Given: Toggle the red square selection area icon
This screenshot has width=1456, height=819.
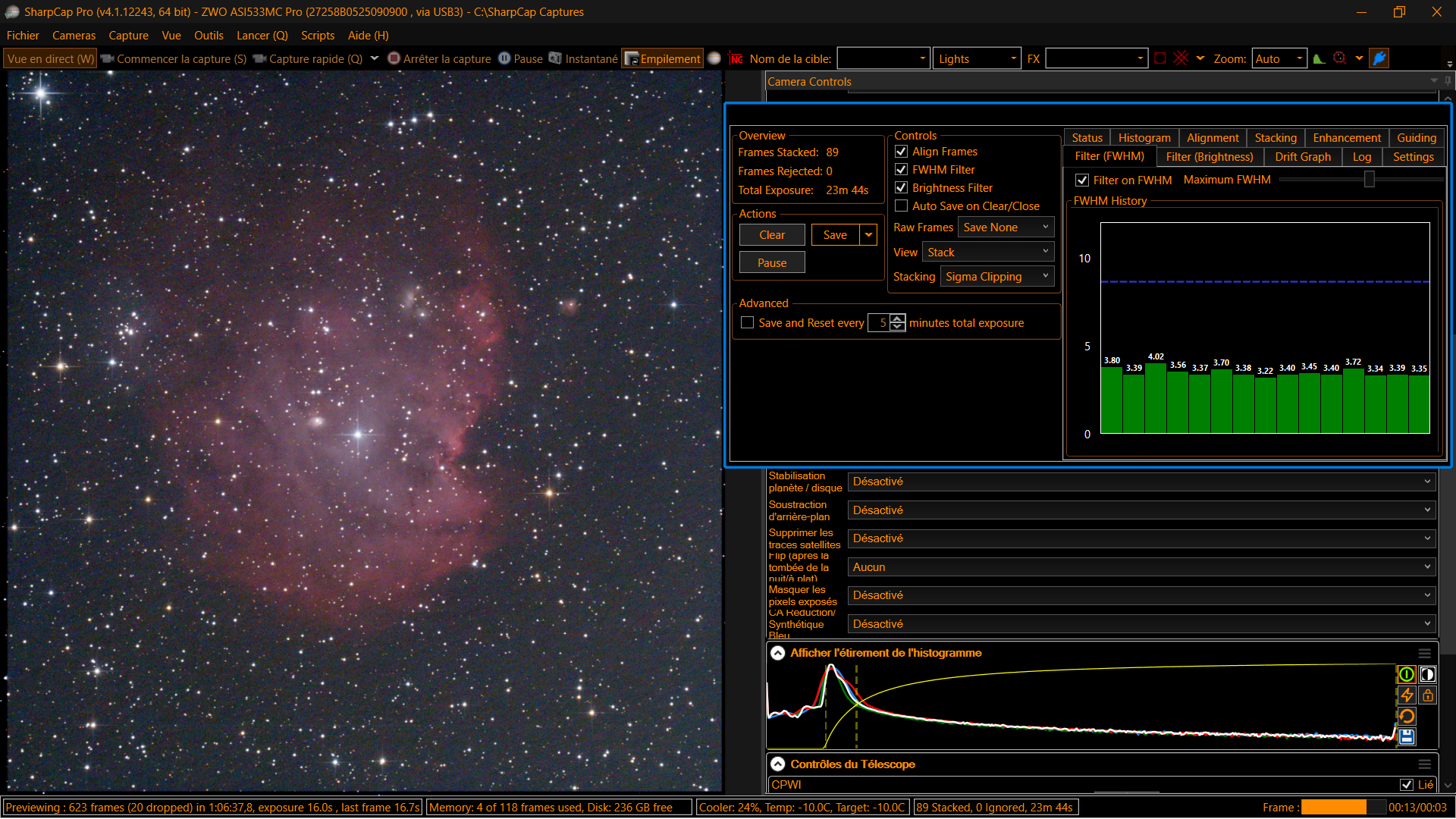Looking at the screenshot, I should [x=1159, y=58].
